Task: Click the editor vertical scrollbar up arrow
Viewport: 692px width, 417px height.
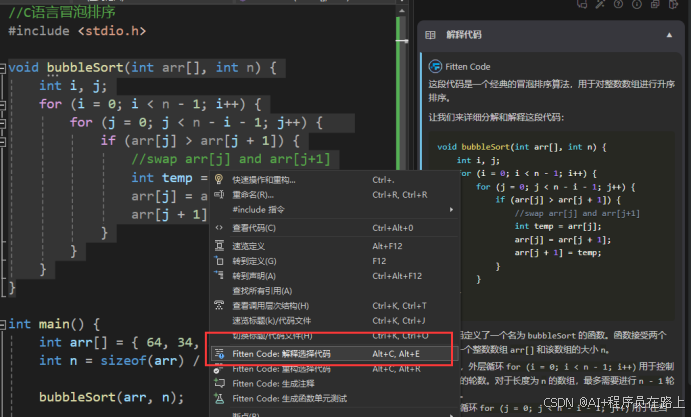Action: 402,11
